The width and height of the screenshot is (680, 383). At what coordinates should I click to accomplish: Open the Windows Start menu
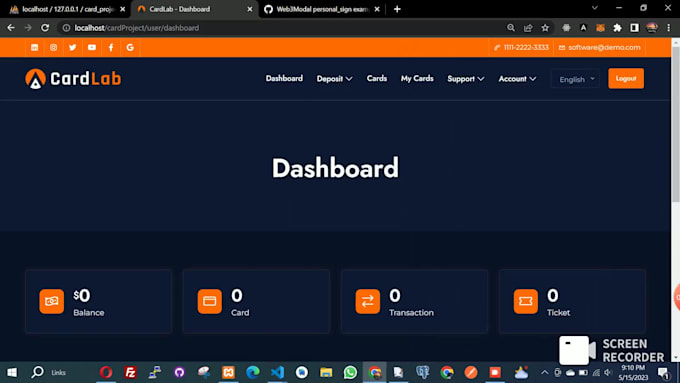point(12,372)
